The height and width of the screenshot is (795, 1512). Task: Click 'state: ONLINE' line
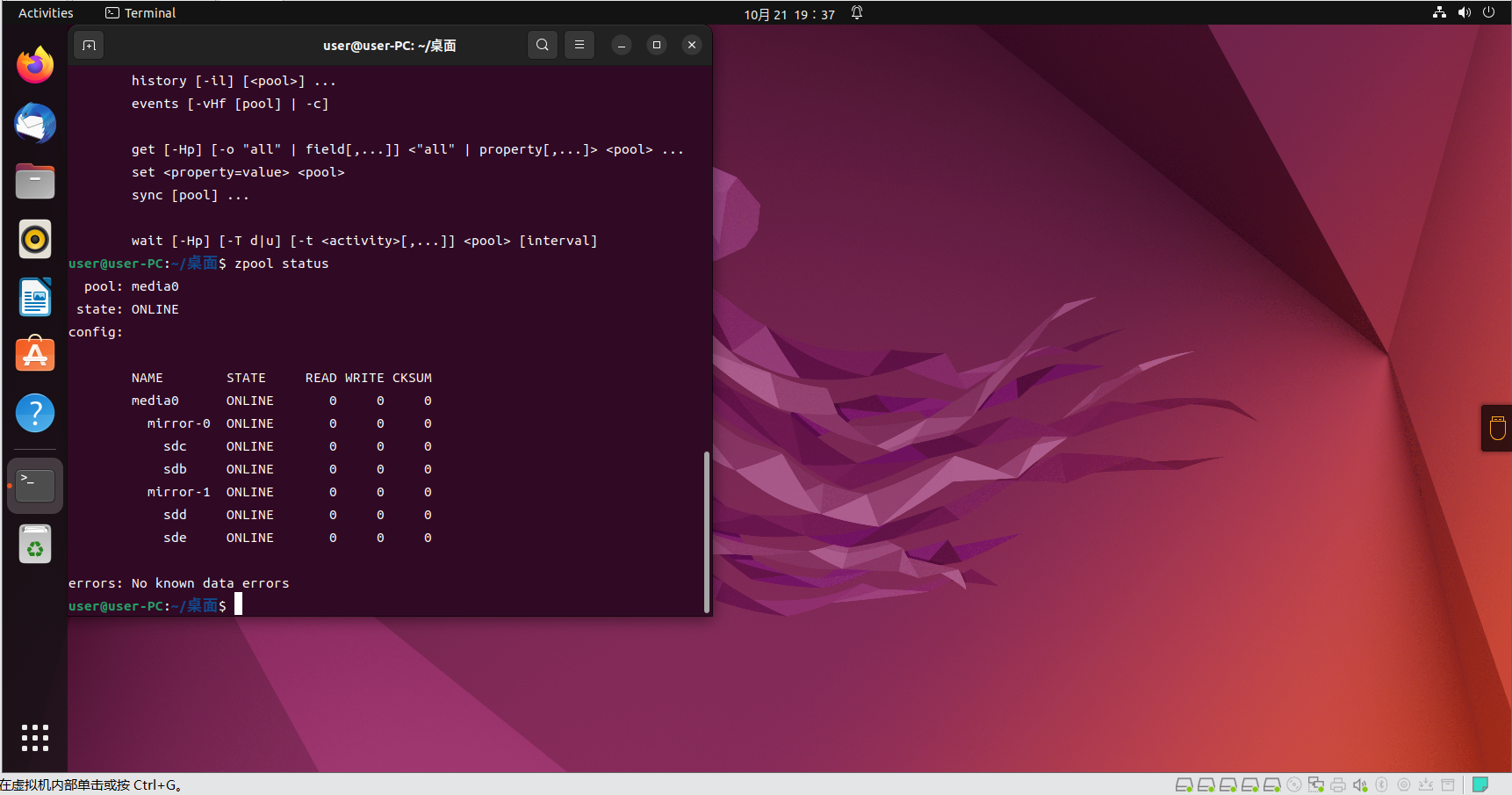pyautogui.click(x=127, y=309)
